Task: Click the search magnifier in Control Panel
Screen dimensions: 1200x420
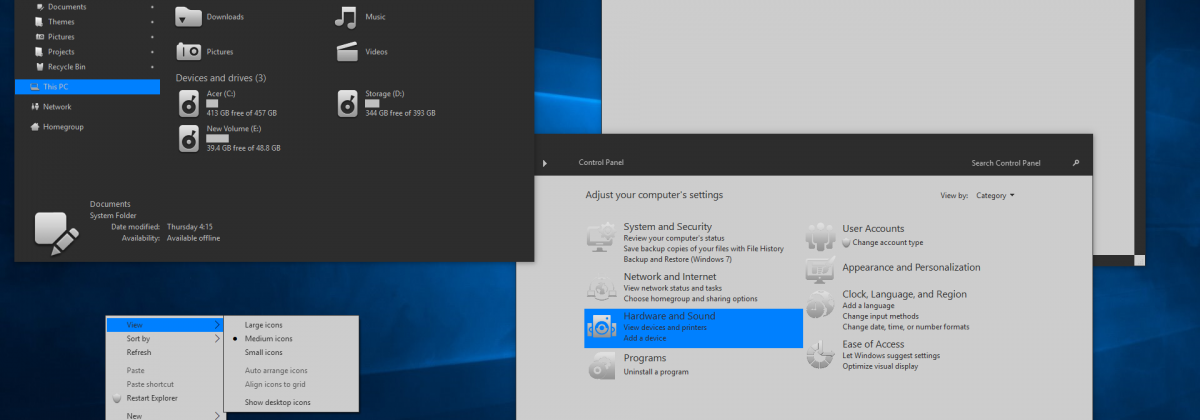Action: tap(1076, 162)
